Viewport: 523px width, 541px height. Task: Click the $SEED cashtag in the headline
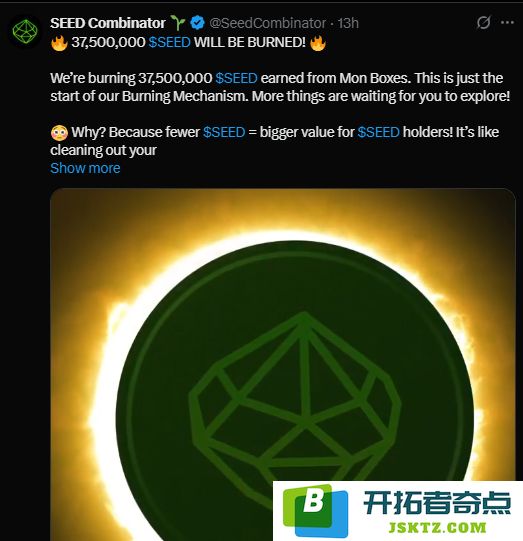pos(169,42)
